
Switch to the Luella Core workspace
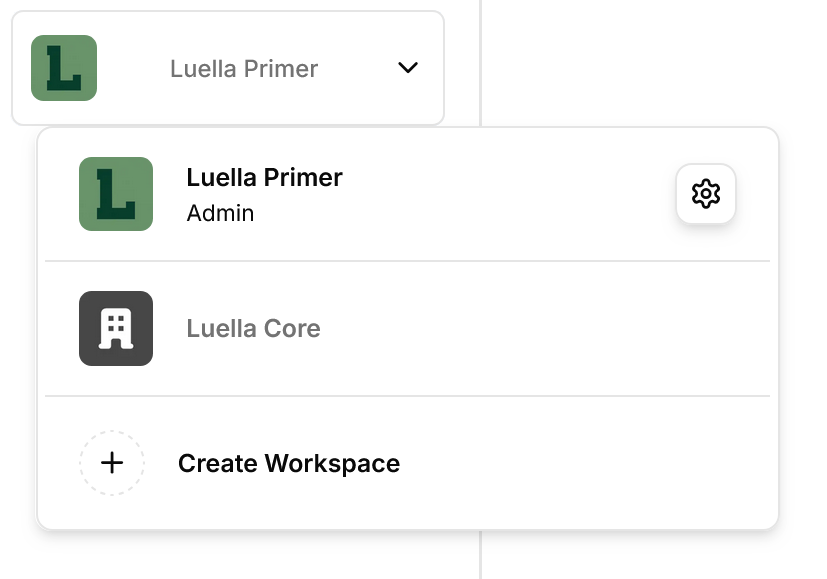tap(407, 328)
